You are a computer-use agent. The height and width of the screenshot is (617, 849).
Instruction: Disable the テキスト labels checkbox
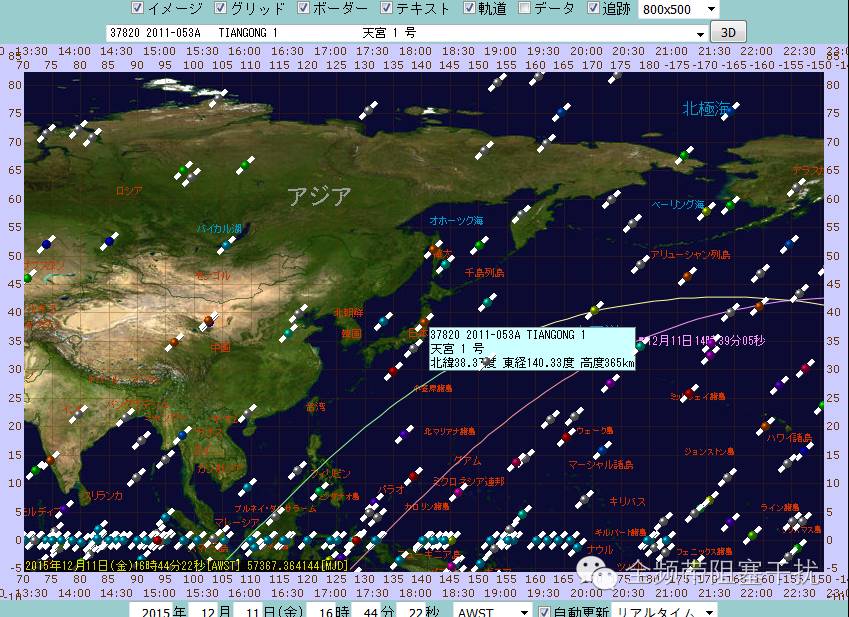click(x=386, y=8)
